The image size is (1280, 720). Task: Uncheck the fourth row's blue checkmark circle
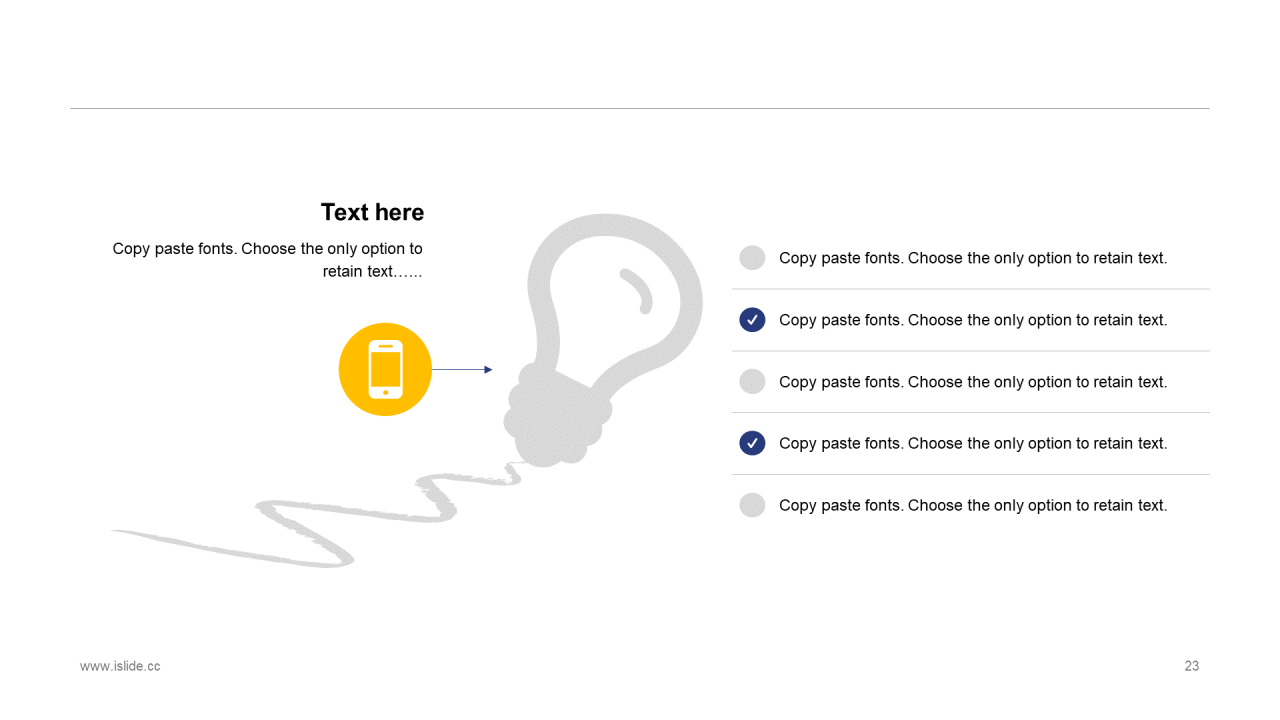(752, 443)
